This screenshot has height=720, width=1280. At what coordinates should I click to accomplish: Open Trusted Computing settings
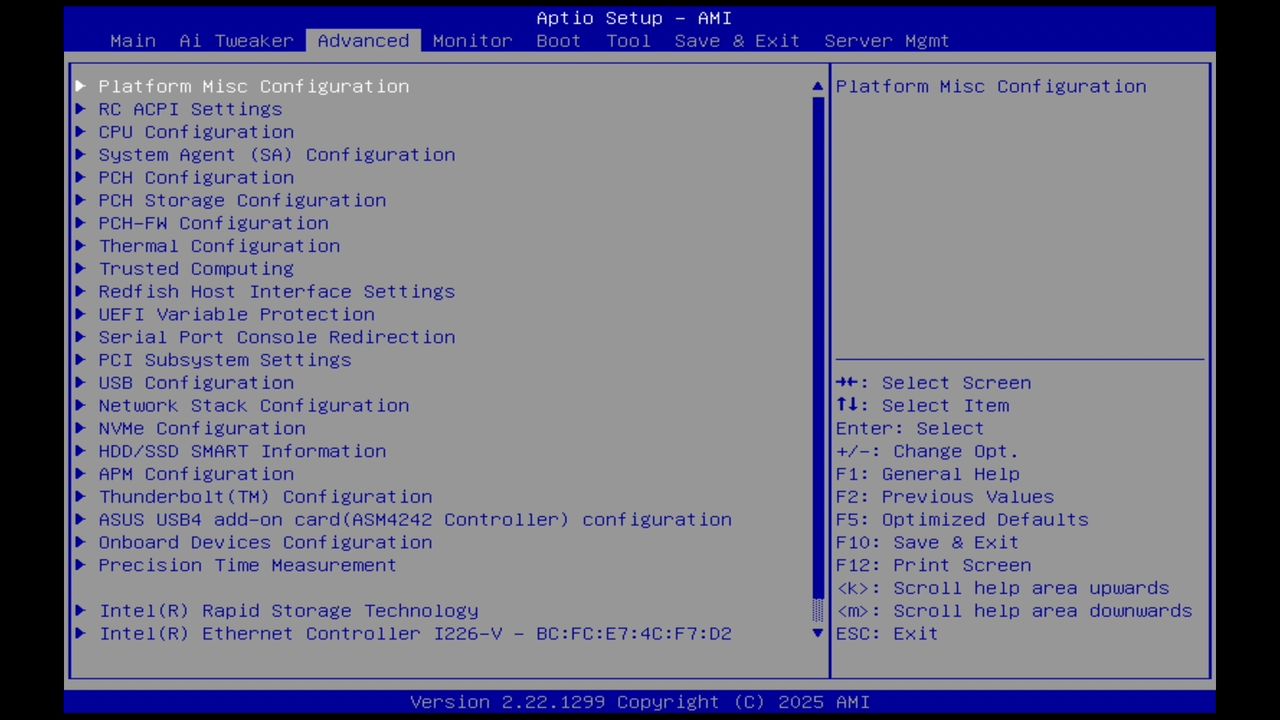click(196, 268)
